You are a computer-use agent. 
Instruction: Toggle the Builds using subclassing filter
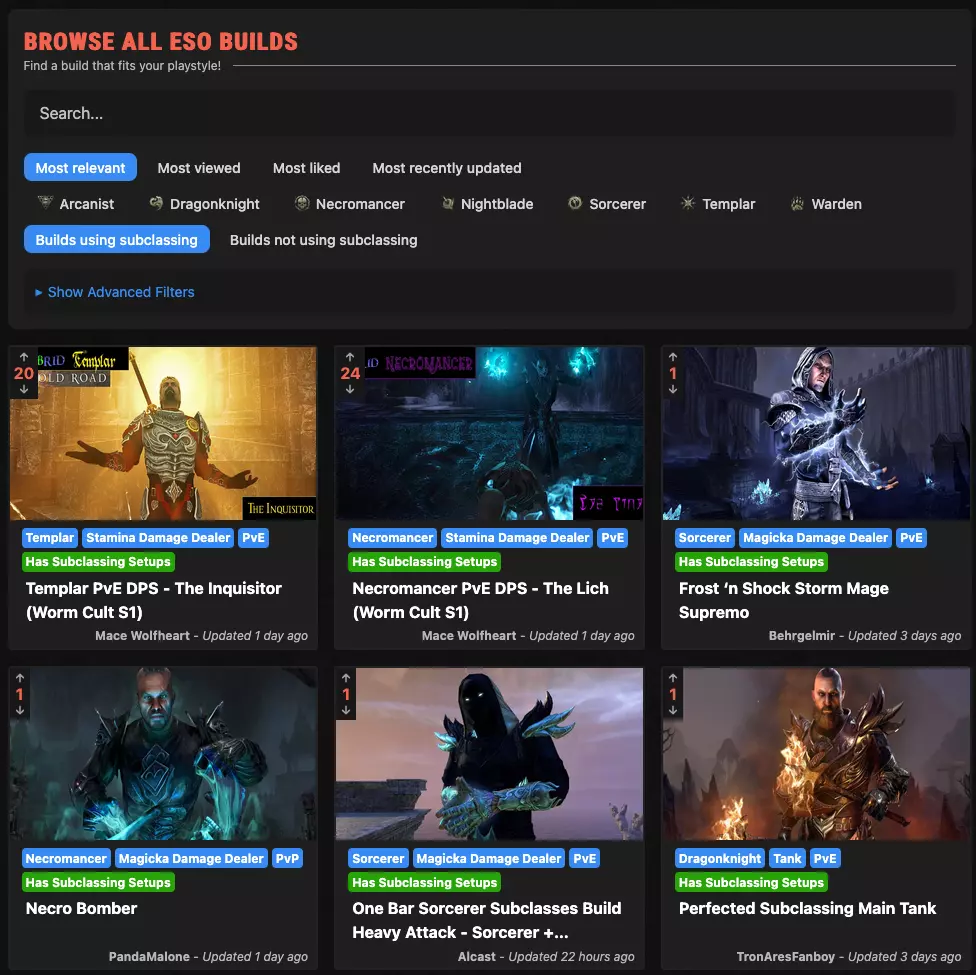coord(116,240)
